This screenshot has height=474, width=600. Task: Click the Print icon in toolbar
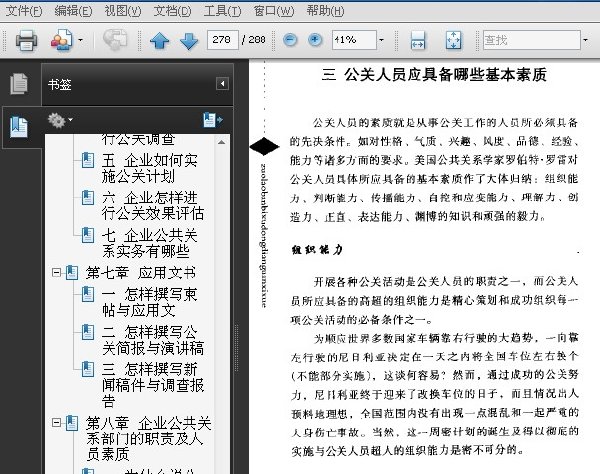pos(26,40)
